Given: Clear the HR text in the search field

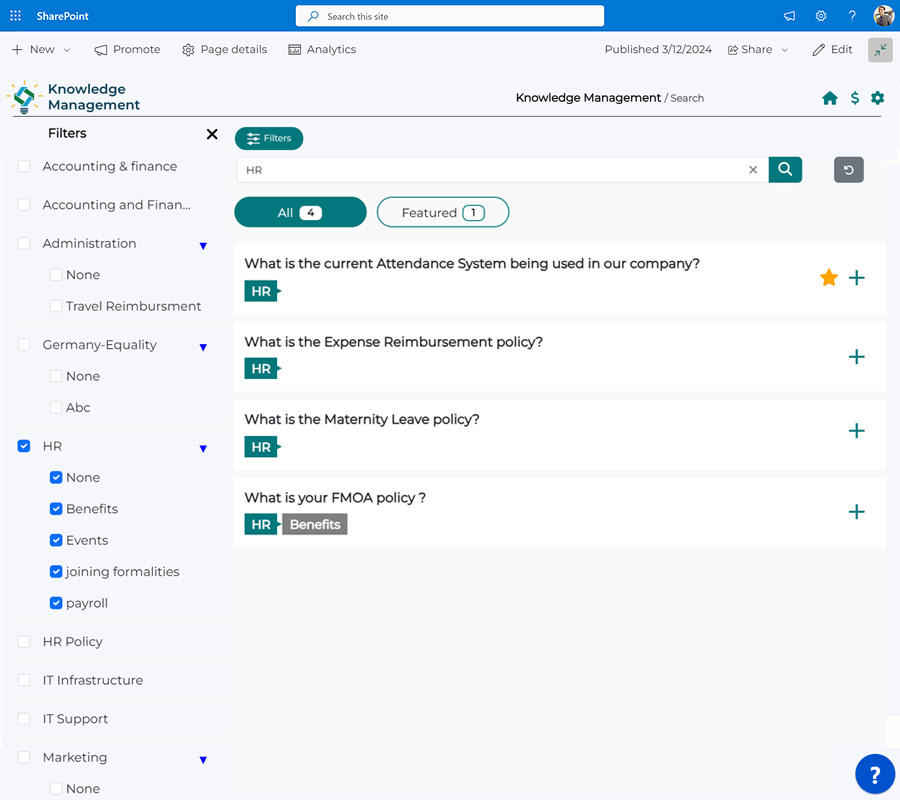Looking at the screenshot, I should point(753,170).
